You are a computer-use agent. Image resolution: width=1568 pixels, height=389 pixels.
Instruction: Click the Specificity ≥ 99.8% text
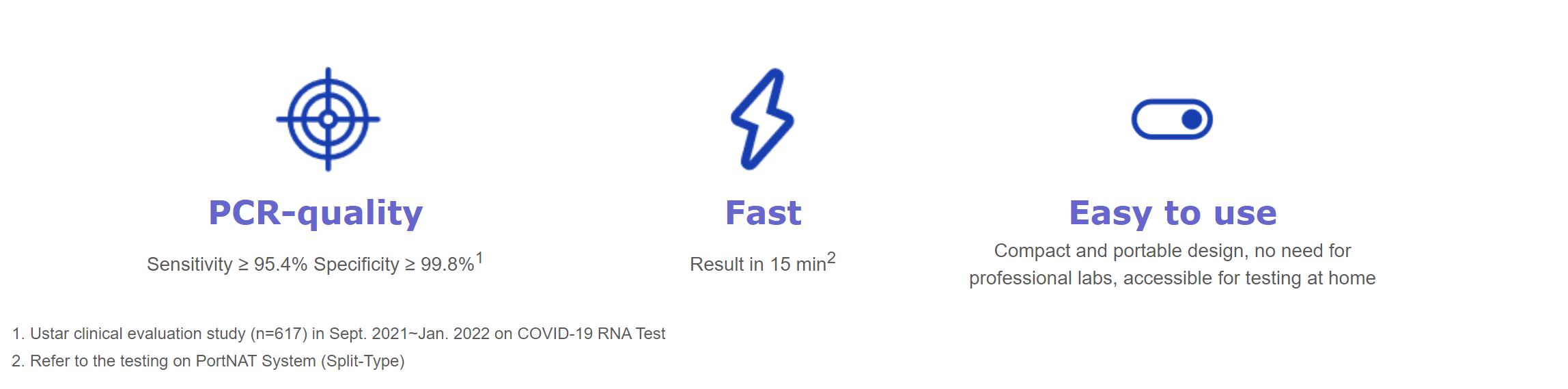pos(394,265)
